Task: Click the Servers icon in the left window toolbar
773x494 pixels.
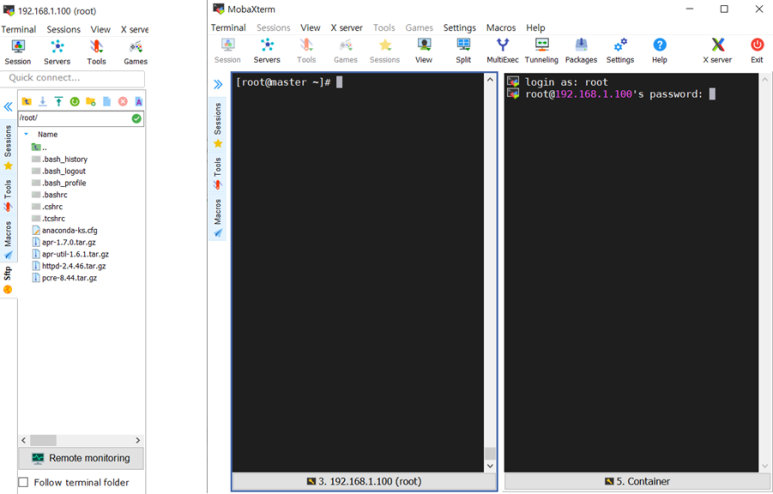Action: (57, 52)
